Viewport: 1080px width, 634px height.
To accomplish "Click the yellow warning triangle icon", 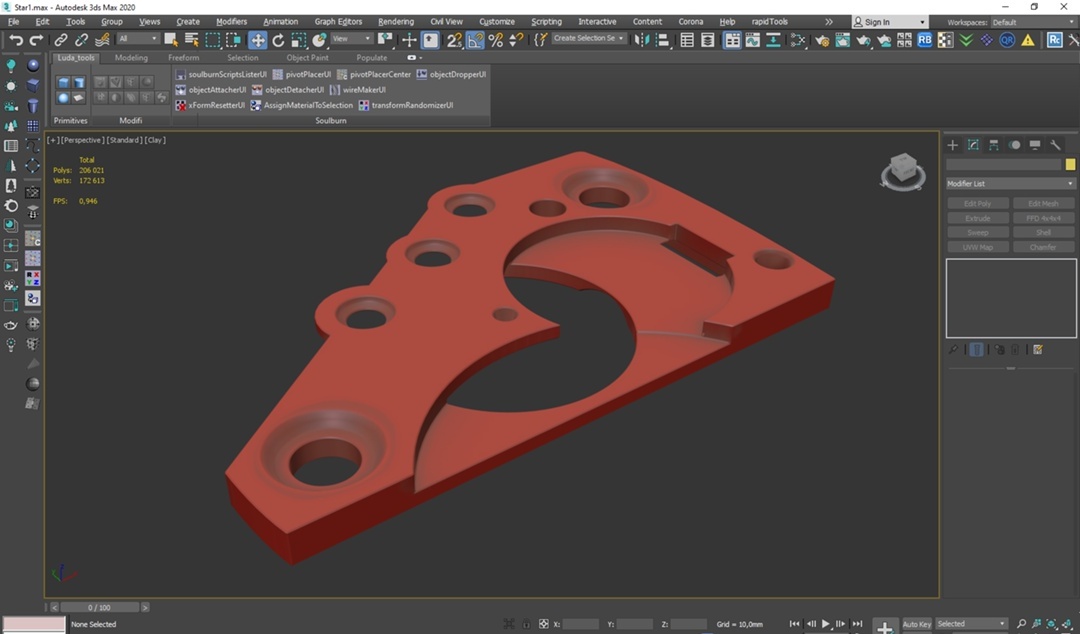I will click(1028, 40).
